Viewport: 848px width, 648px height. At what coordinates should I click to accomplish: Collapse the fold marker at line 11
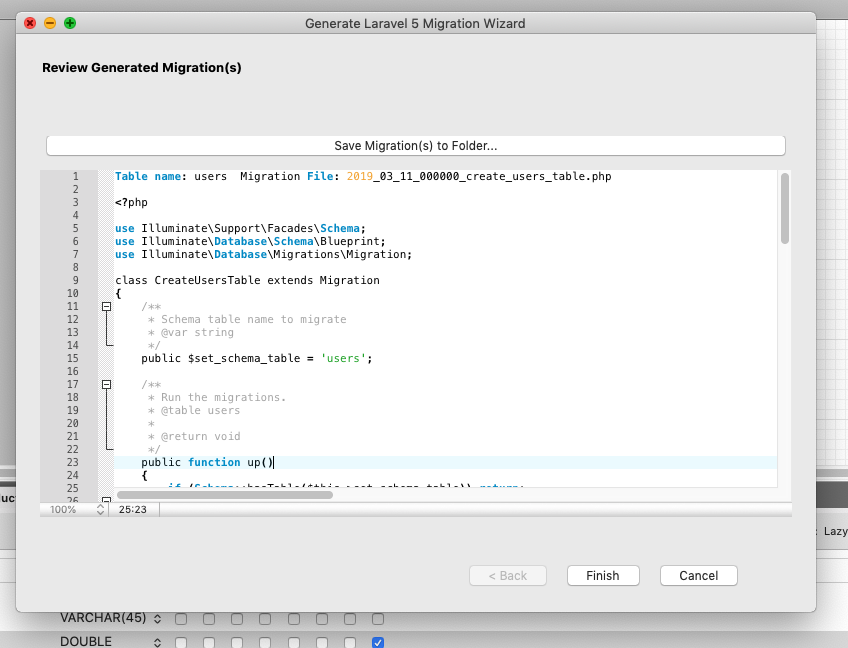point(107,307)
